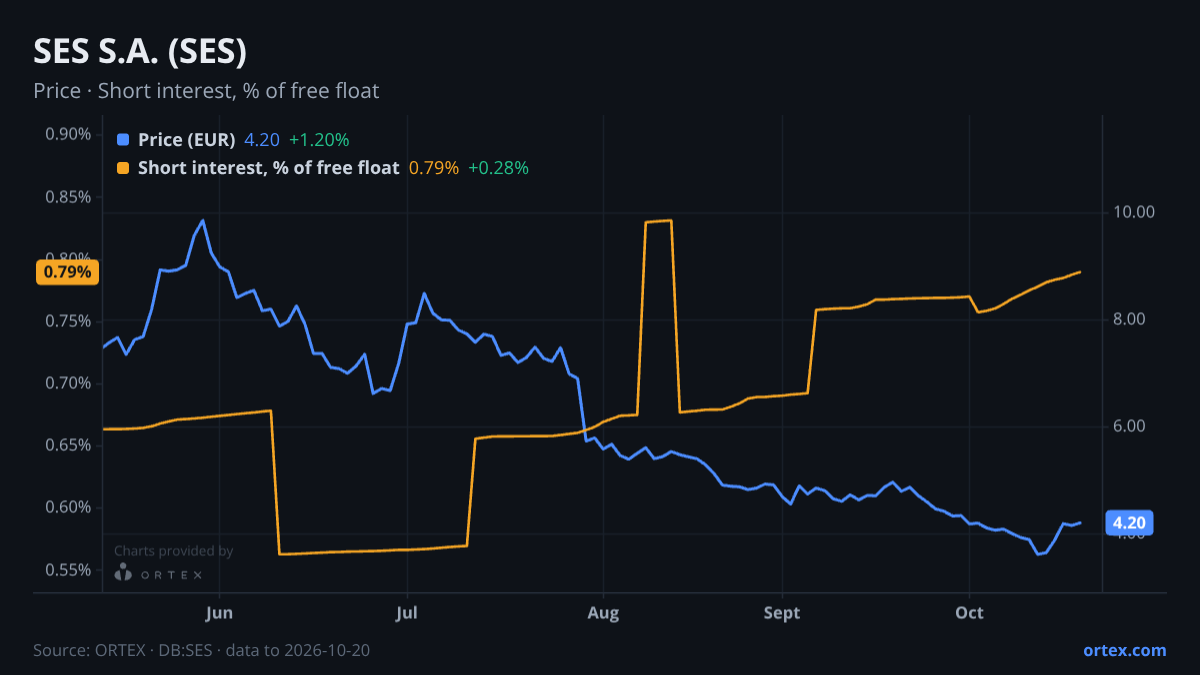
Task: Select 'Short interest, % of free float' legend label
Action: pos(269,168)
